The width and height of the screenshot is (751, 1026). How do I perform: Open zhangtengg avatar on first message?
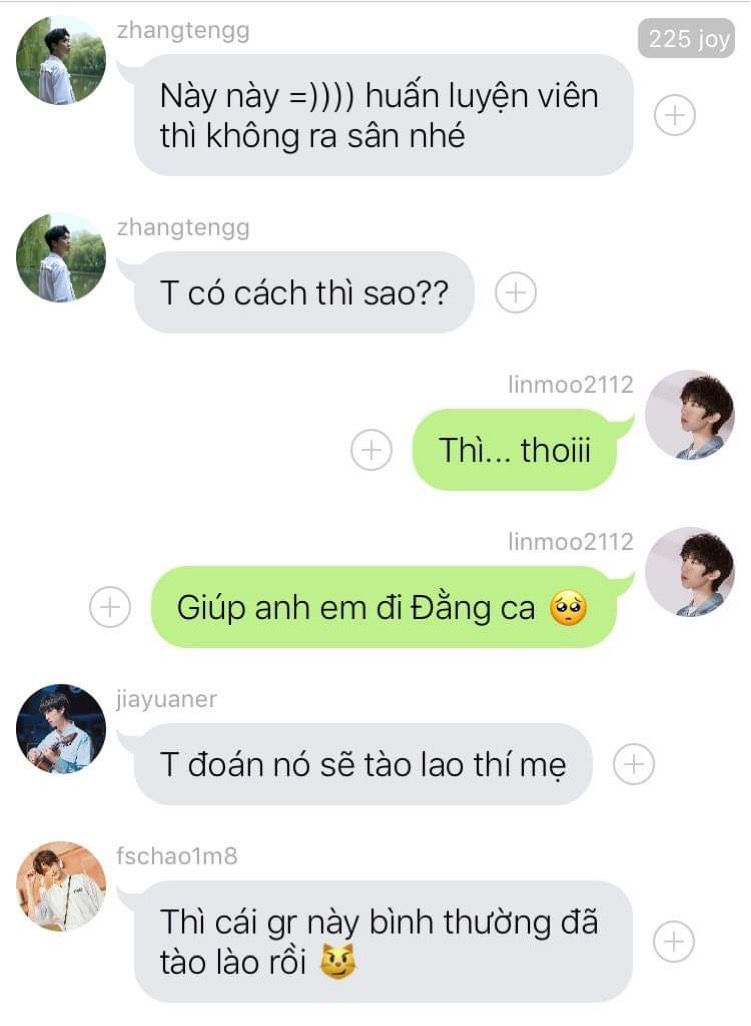click(x=61, y=60)
